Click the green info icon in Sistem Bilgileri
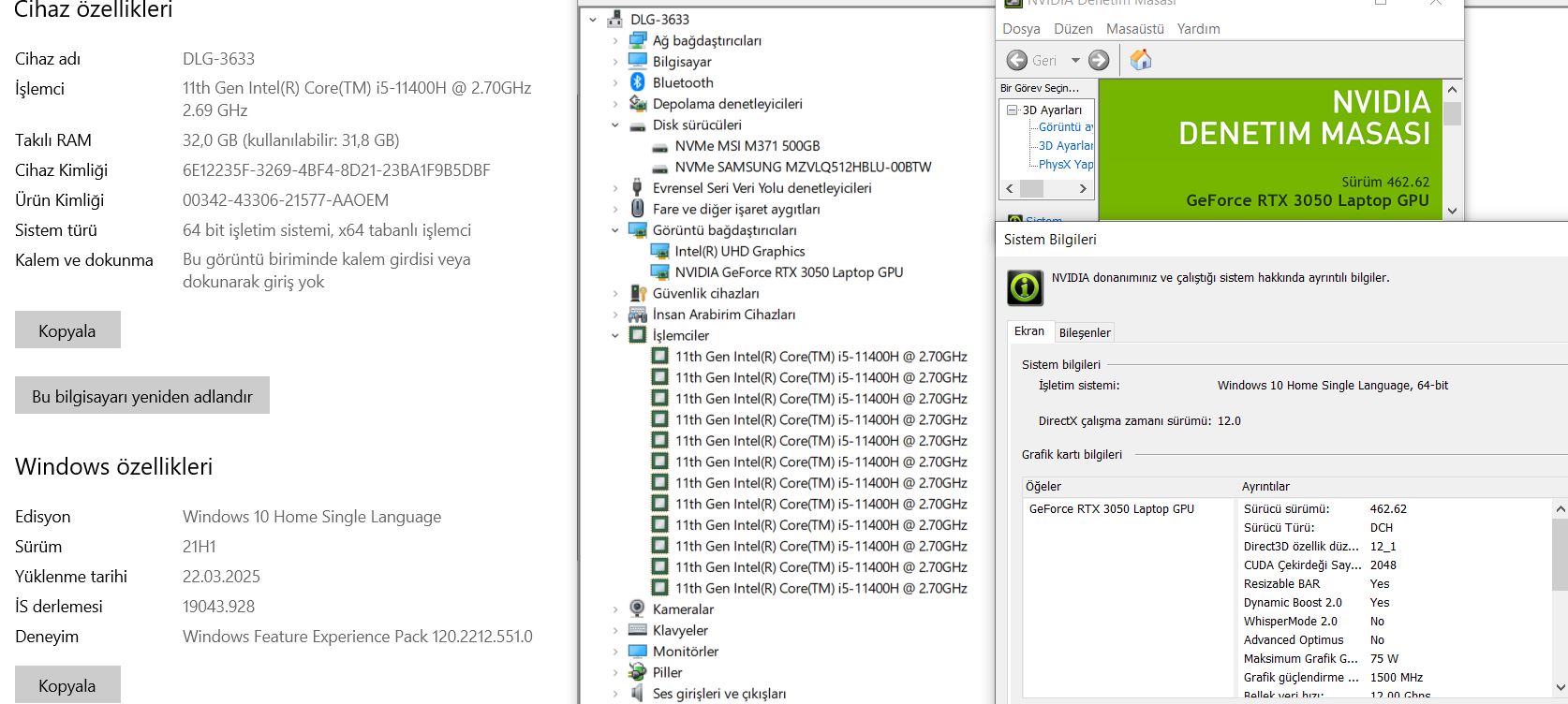 pos(1025,287)
